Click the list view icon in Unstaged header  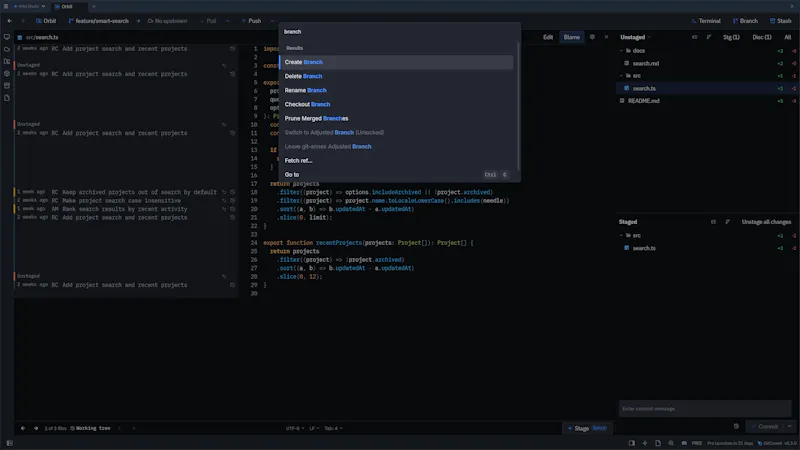click(x=694, y=37)
